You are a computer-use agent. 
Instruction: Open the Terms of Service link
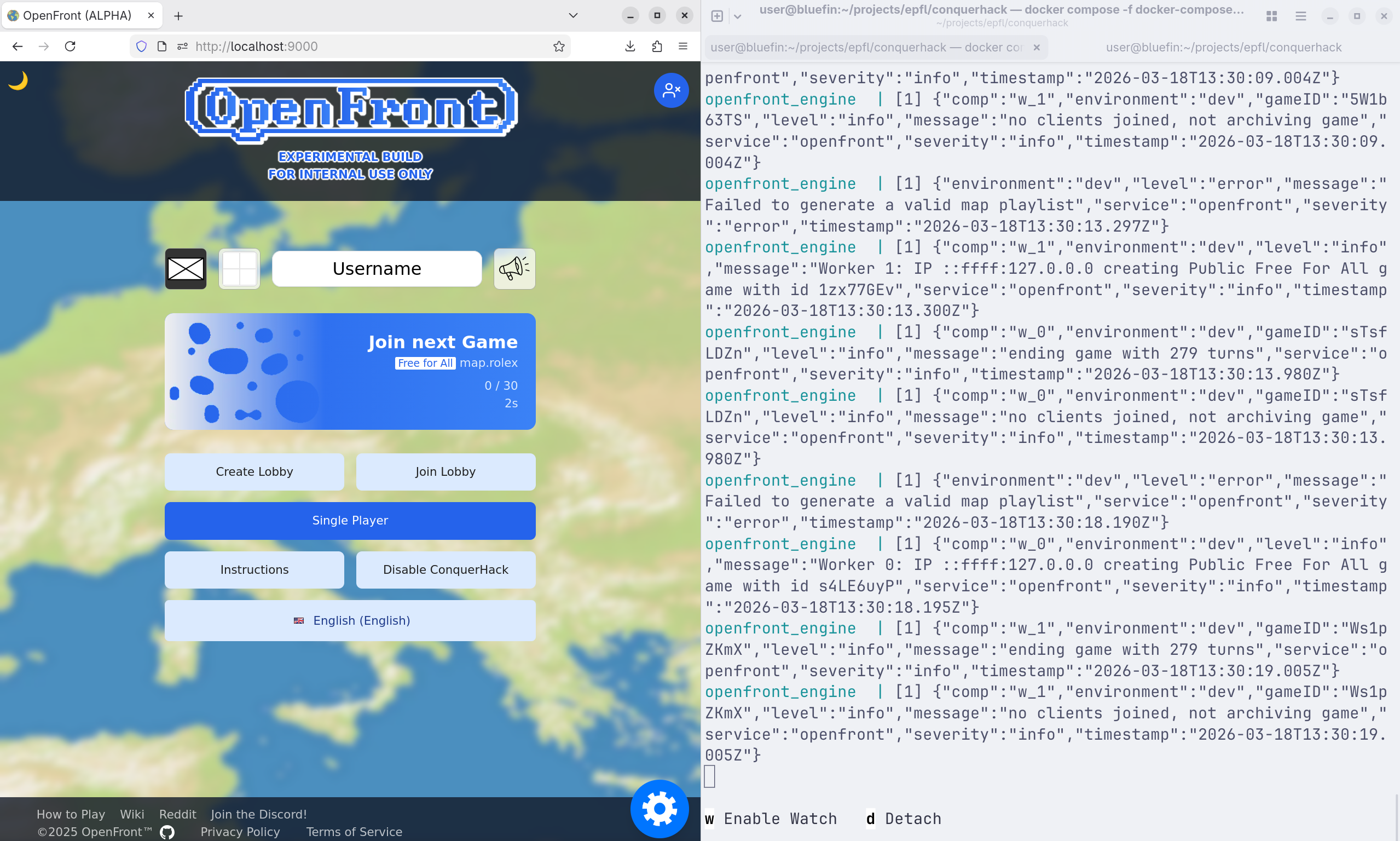point(355,832)
